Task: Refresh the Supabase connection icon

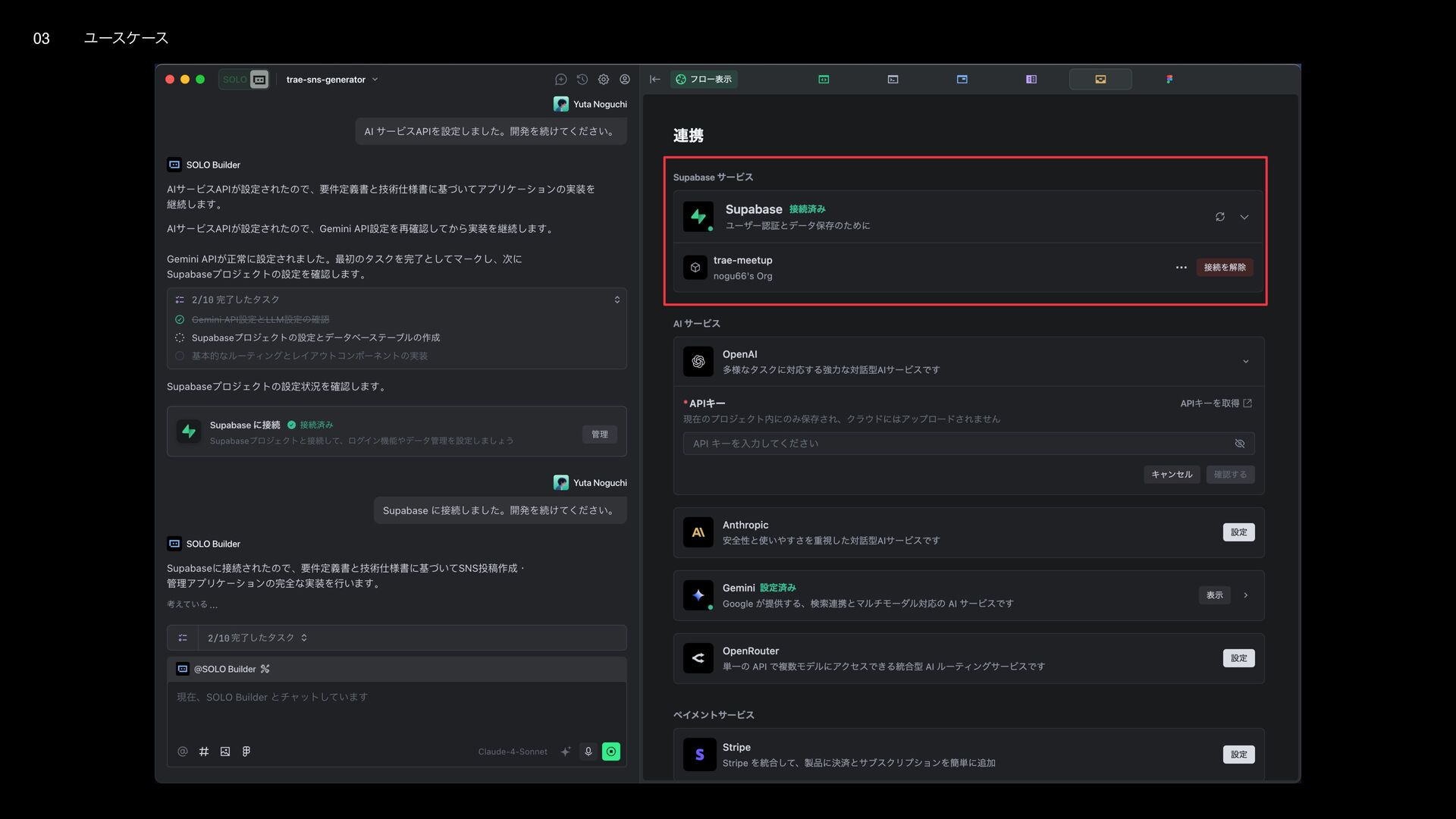Action: click(x=1219, y=217)
